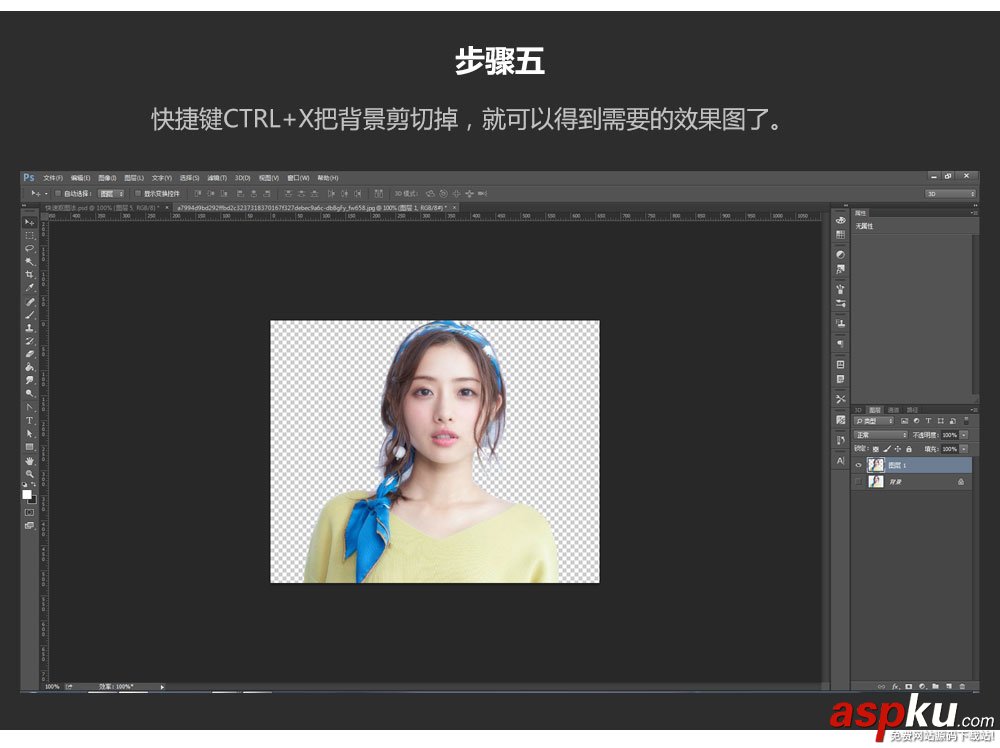This screenshot has width=1000, height=748.
Task: Open the 滤镜(T) menu
Action: 217,178
